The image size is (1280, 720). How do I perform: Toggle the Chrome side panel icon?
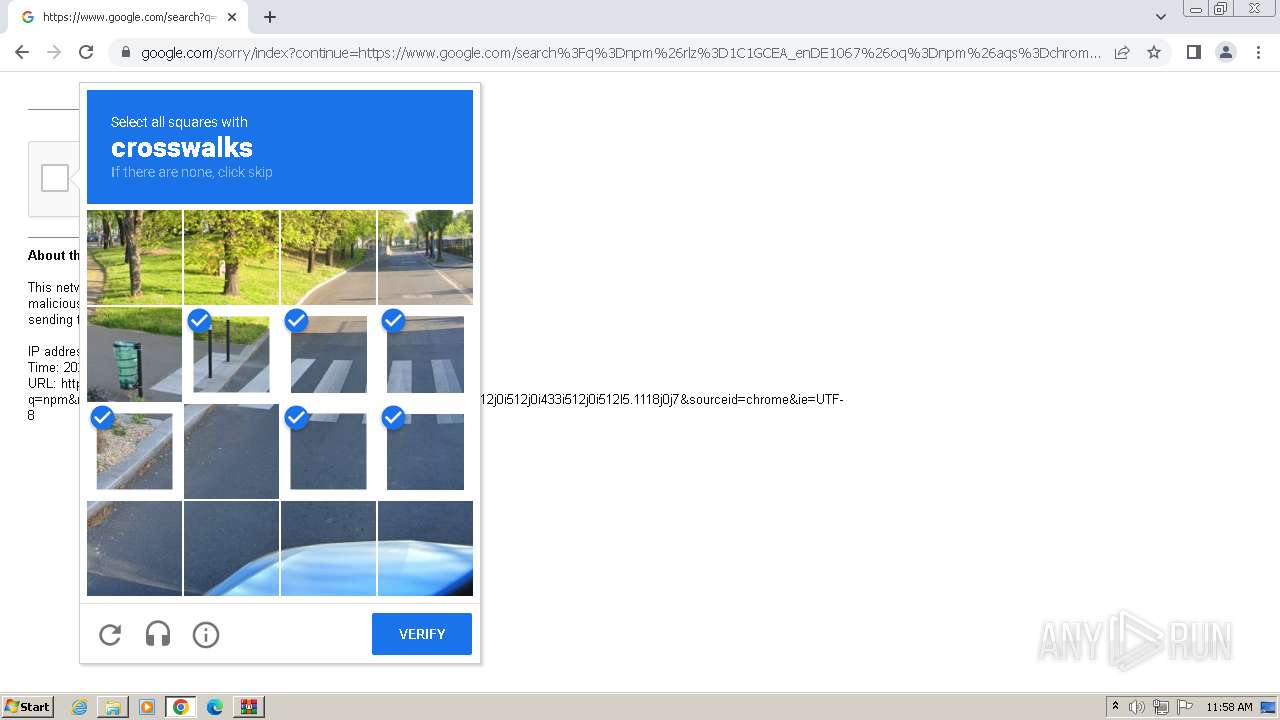pos(1194,52)
